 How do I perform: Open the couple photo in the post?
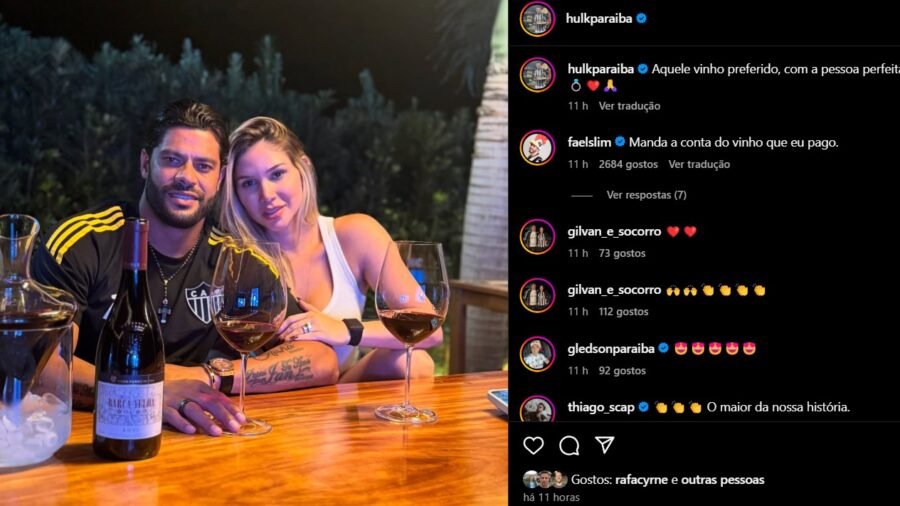tap(254, 253)
